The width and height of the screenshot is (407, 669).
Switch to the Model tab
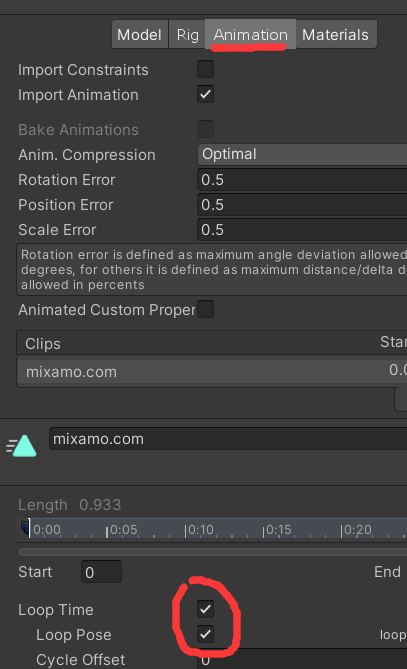click(x=140, y=35)
